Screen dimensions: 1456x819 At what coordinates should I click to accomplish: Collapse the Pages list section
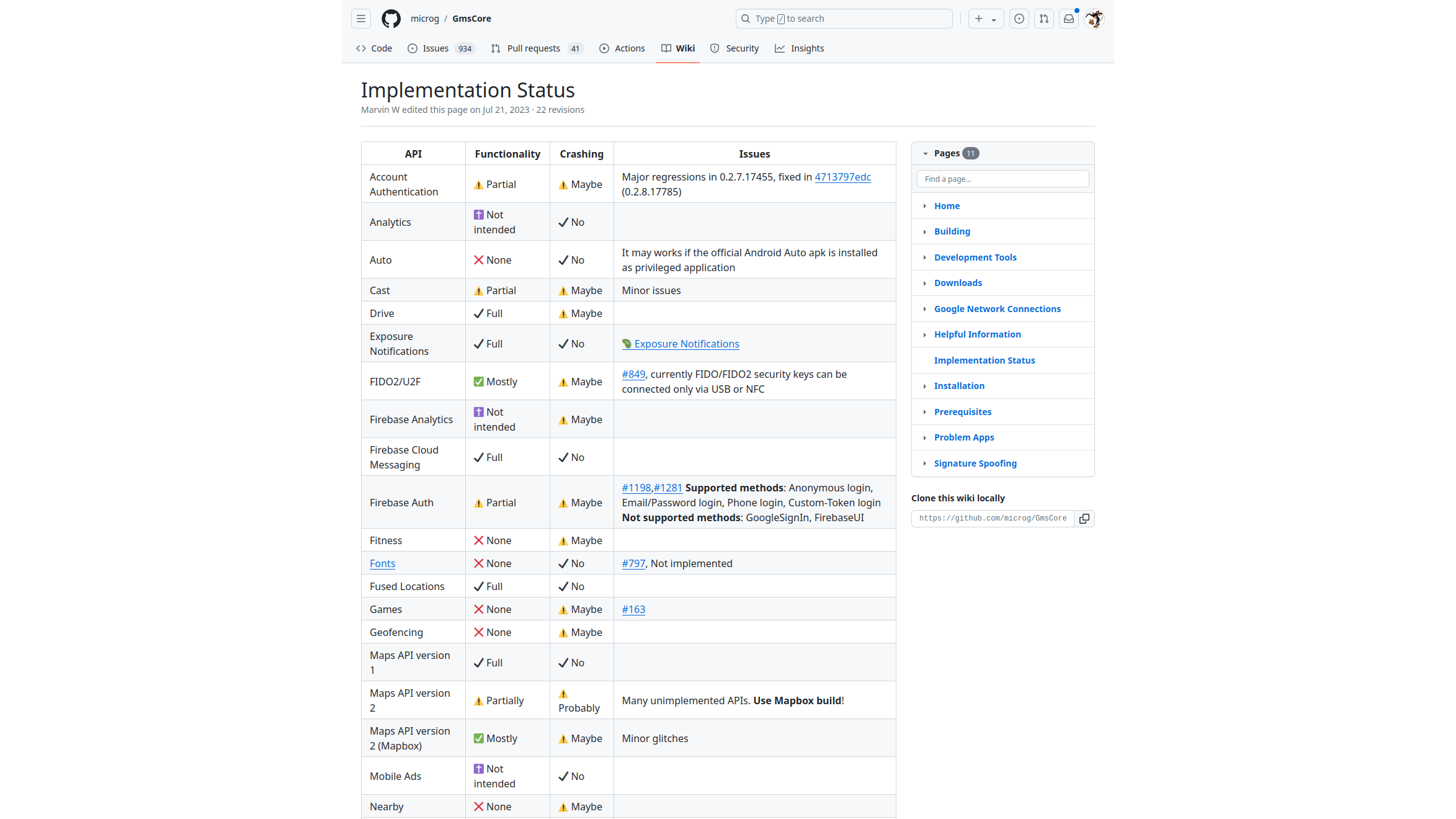pyautogui.click(x=925, y=153)
